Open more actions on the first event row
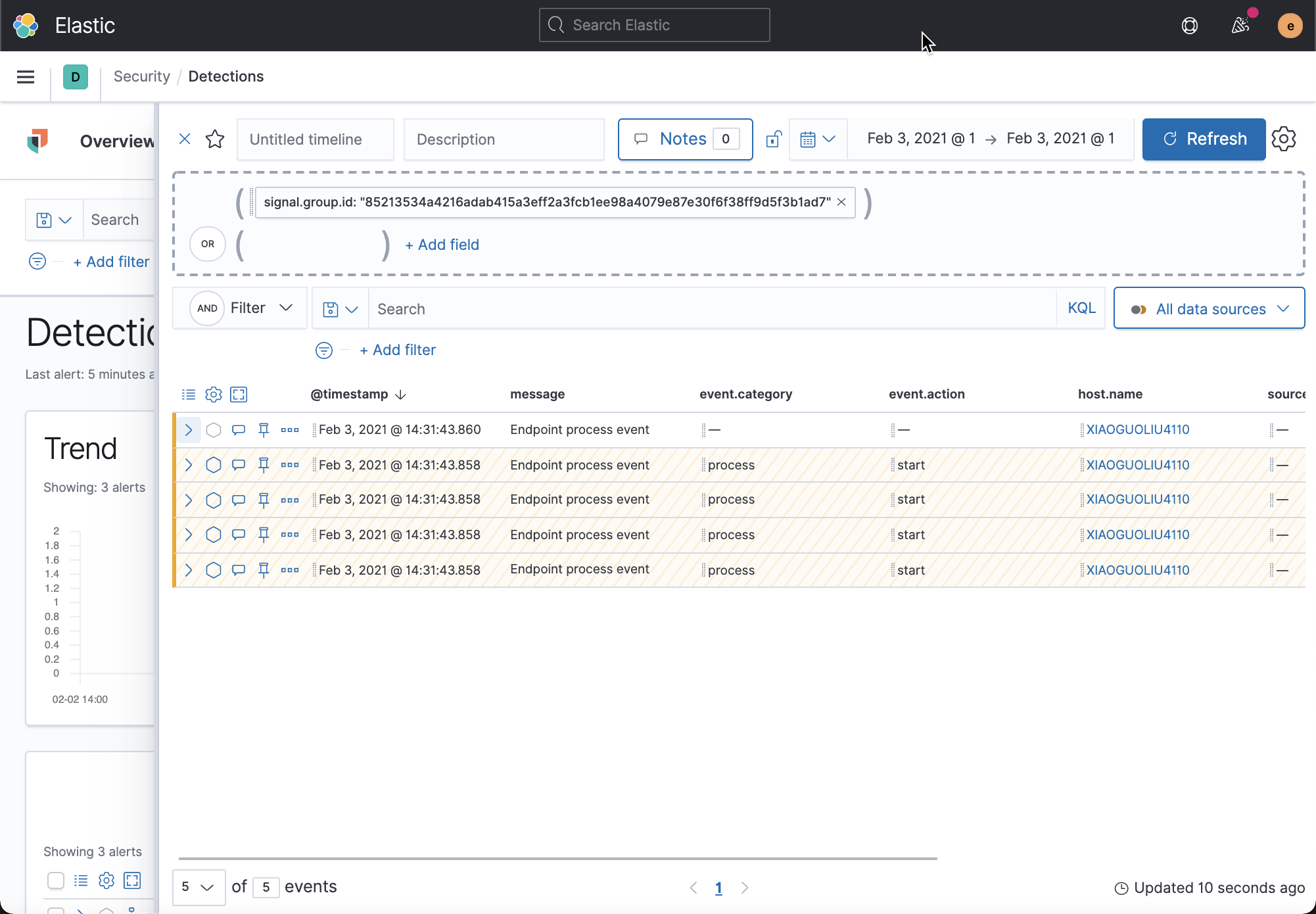Image resolution: width=1316 pixels, height=914 pixels. (289, 429)
